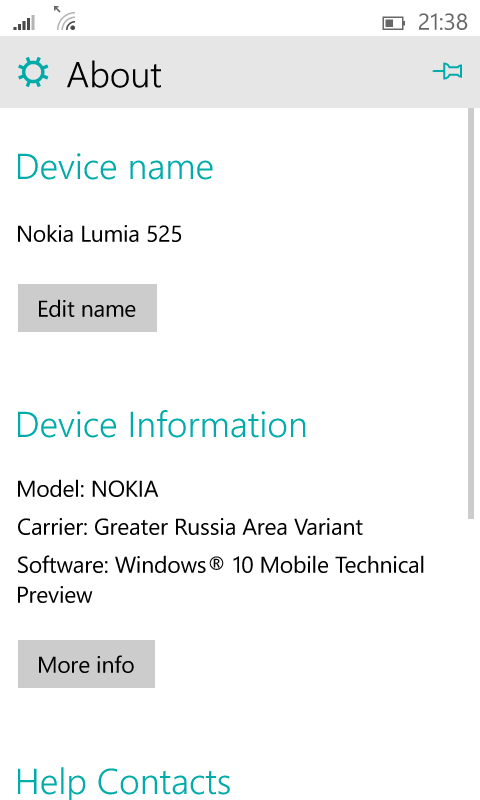This screenshot has height=800, width=480.
Task: Tap the word Preview in software text
Action: click(55, 595)
